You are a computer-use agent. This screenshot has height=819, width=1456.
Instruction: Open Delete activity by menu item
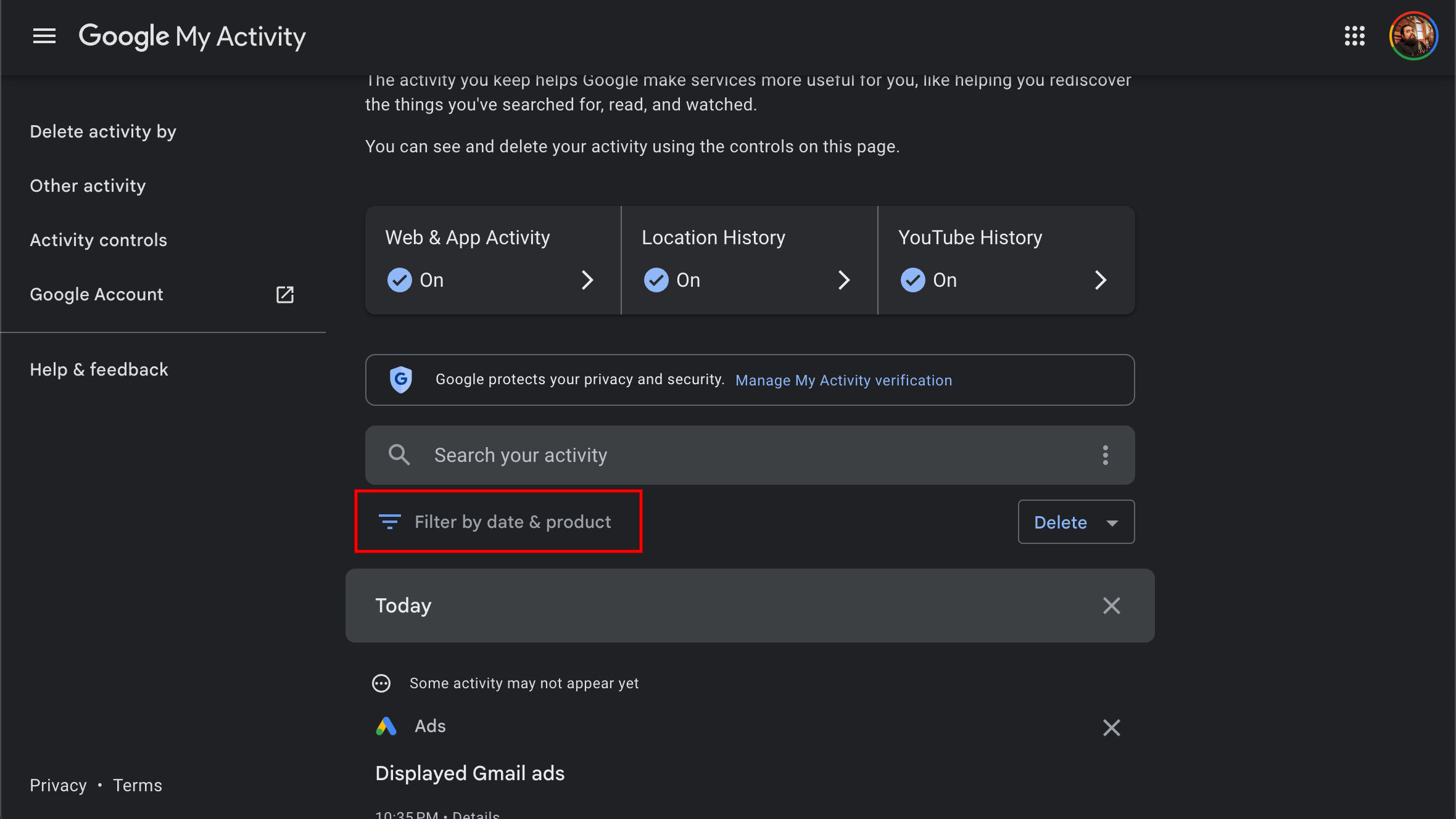(103, 131)
